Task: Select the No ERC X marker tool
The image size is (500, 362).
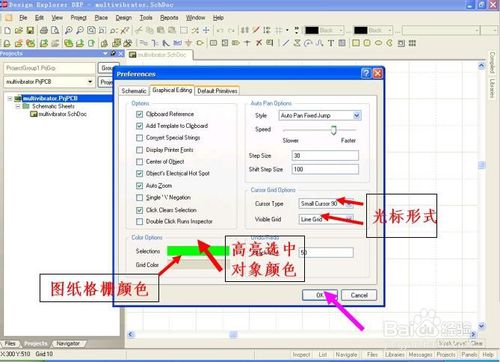Action: point(259,43)
